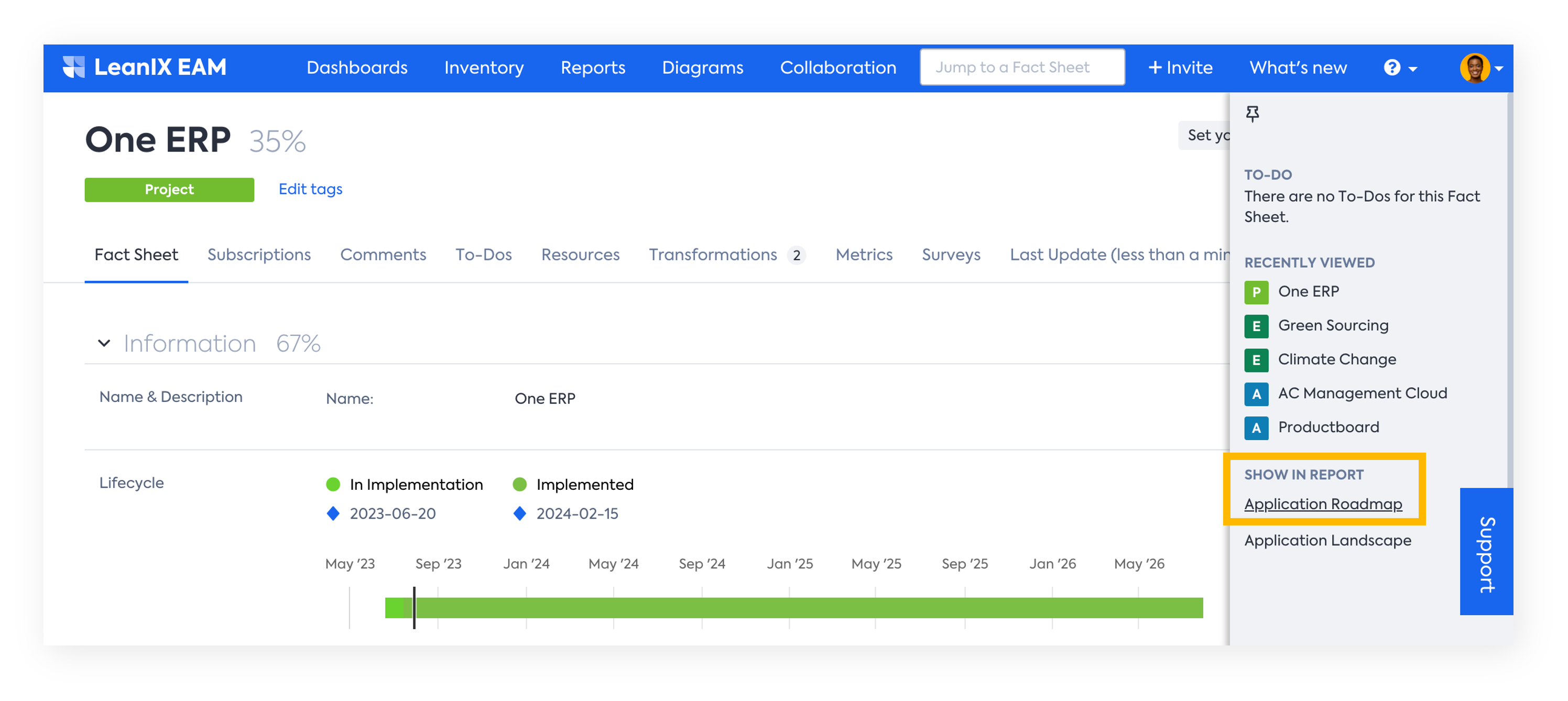The height and width of the screenshot is (701, 1568).
Task: Click the LeanIX EAM logo icon
Action: [x=74, y=67]
